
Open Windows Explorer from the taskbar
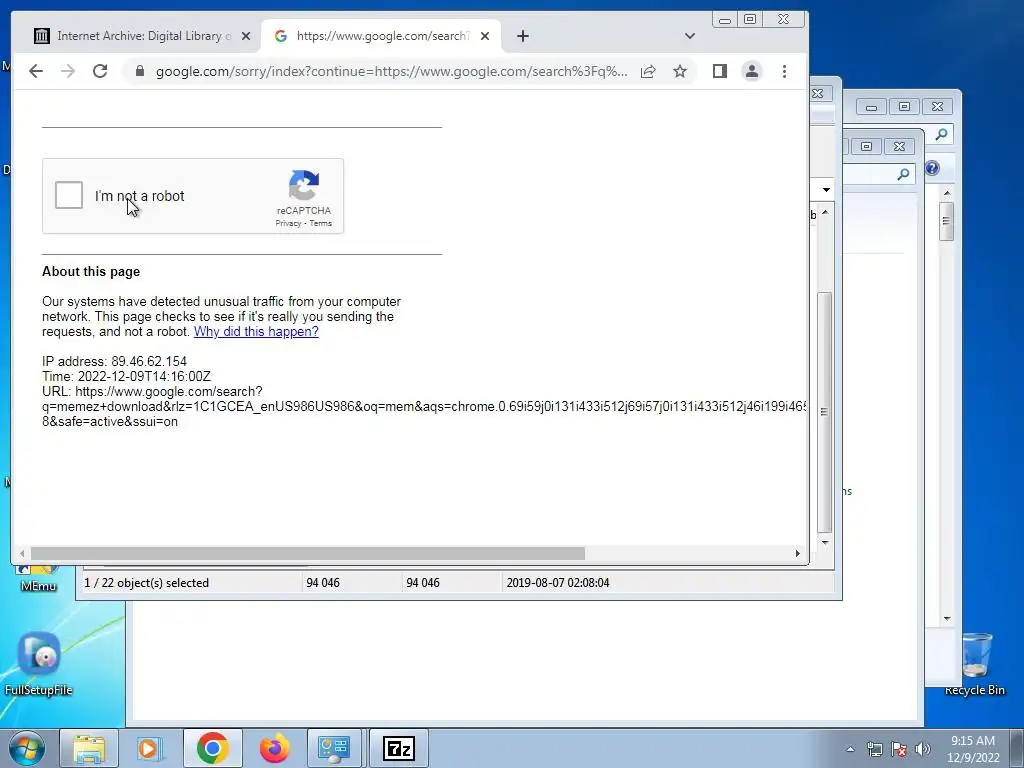89,748
